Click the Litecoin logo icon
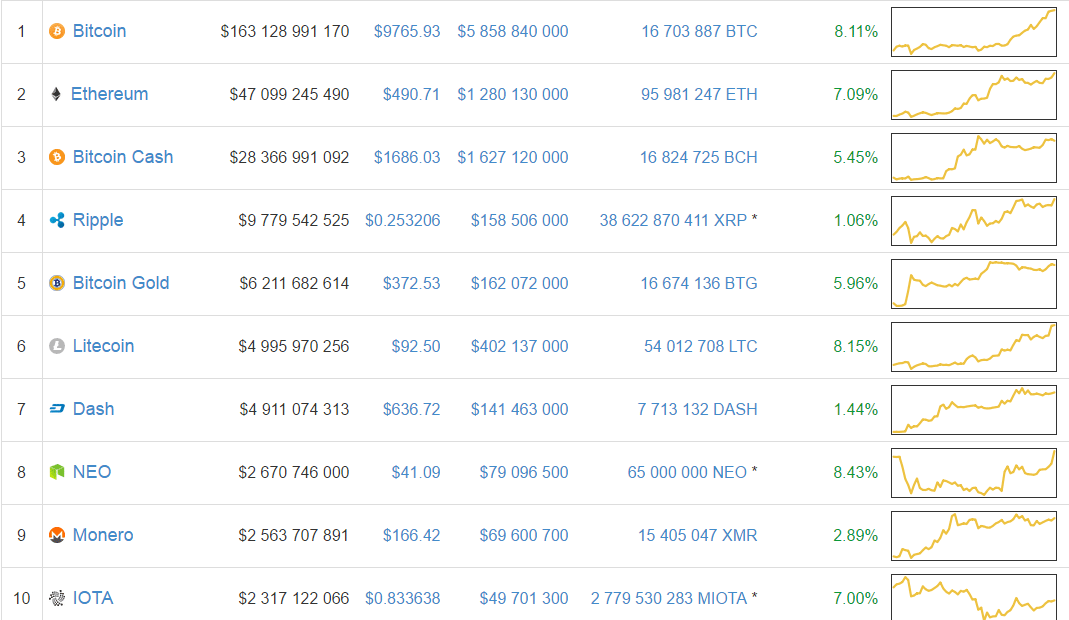This screenshot has width=1069, height=620. click(57, 346)
